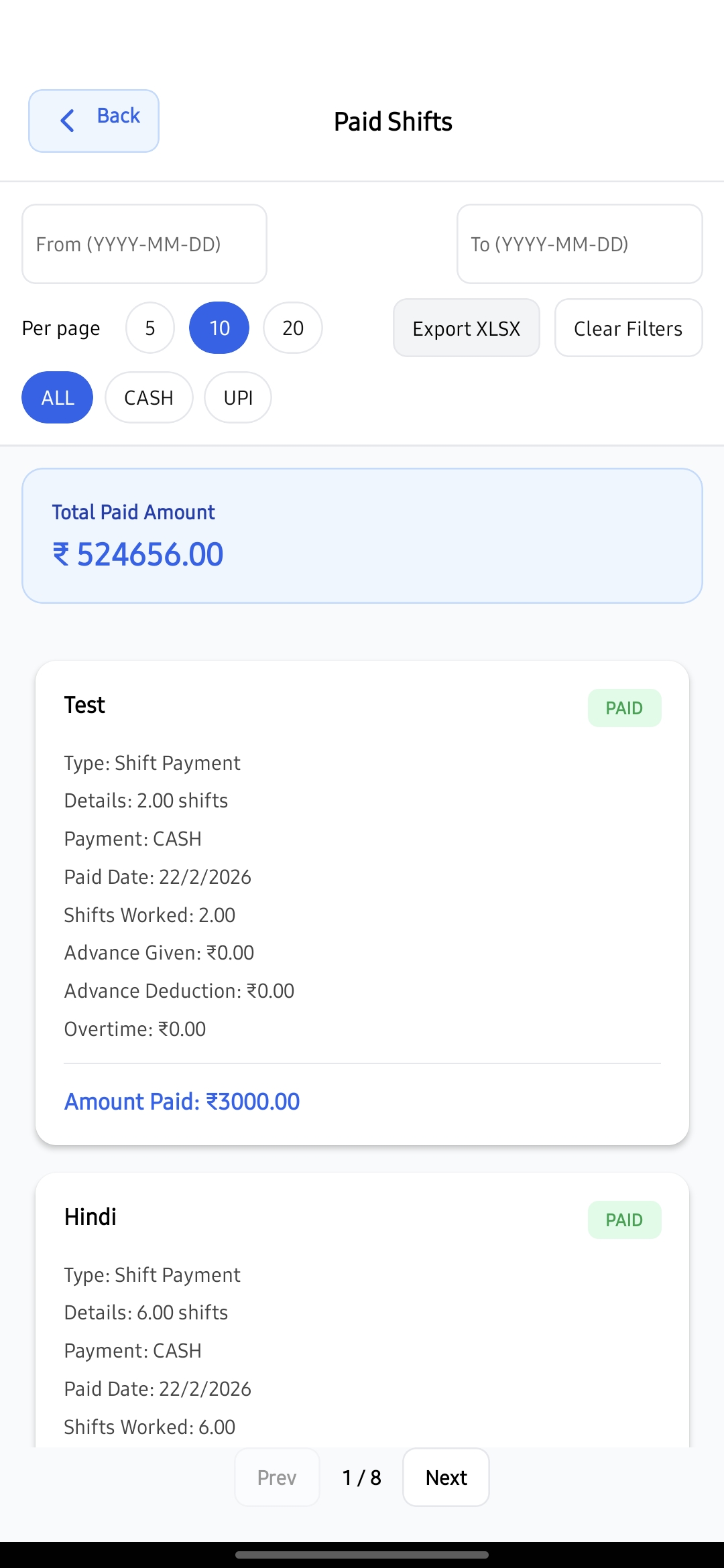Select the ALL payment filter

click(58, 397)
